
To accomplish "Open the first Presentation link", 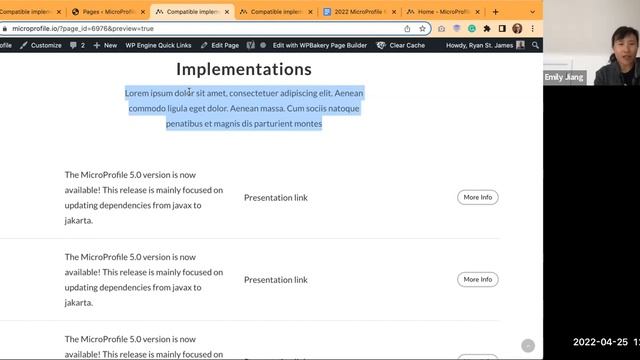I will (276, 198).
